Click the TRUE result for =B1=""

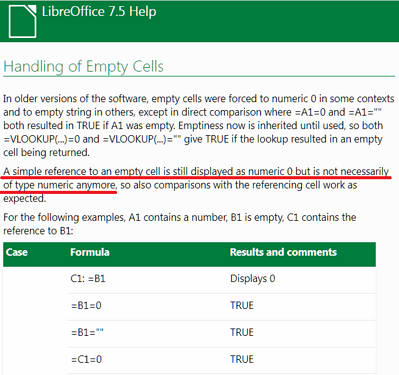pyautogui.click(x=242, y=332)
